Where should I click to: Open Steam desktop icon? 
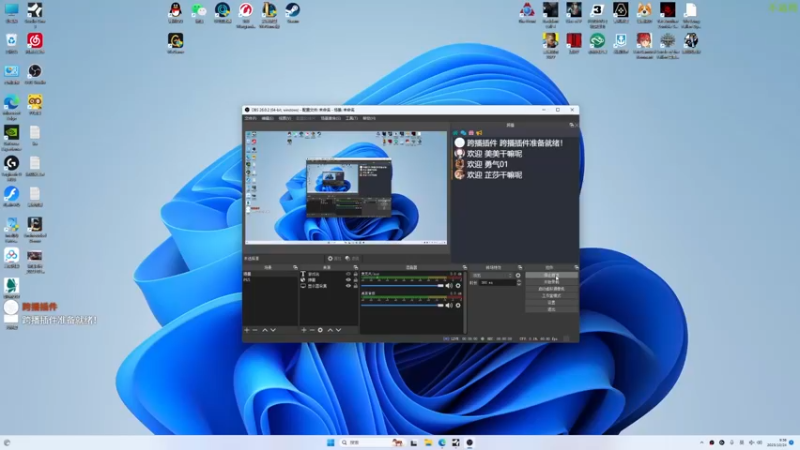pos(292,12)
